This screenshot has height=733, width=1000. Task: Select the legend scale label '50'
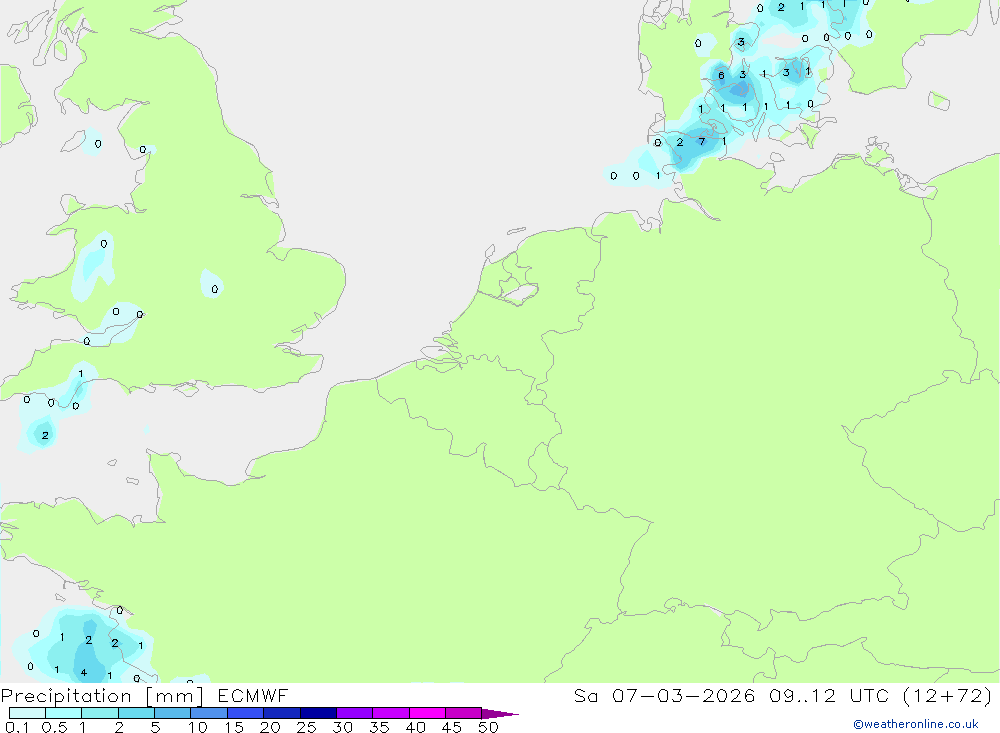[x=488, y=727]
